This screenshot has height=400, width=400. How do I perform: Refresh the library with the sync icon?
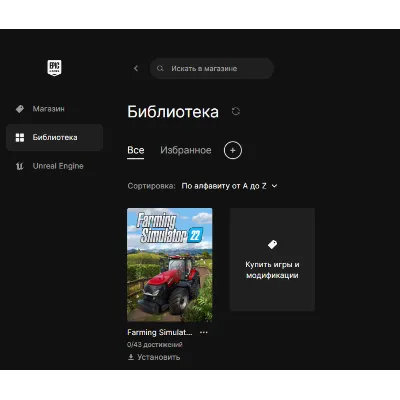[x=236, y=111]
